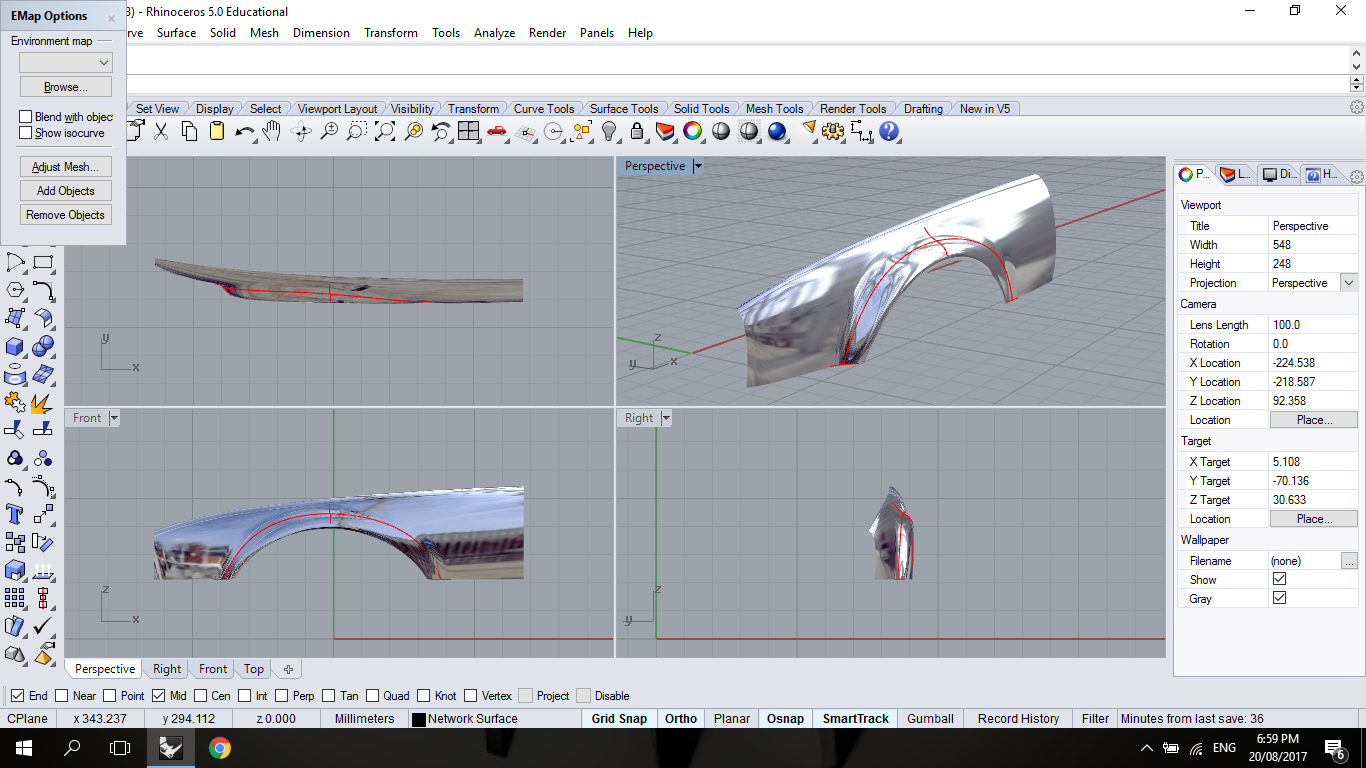Click the Cut scissors icon
Image resolution: width=1366 pixels, height=768 pixels.
(161, 131)
